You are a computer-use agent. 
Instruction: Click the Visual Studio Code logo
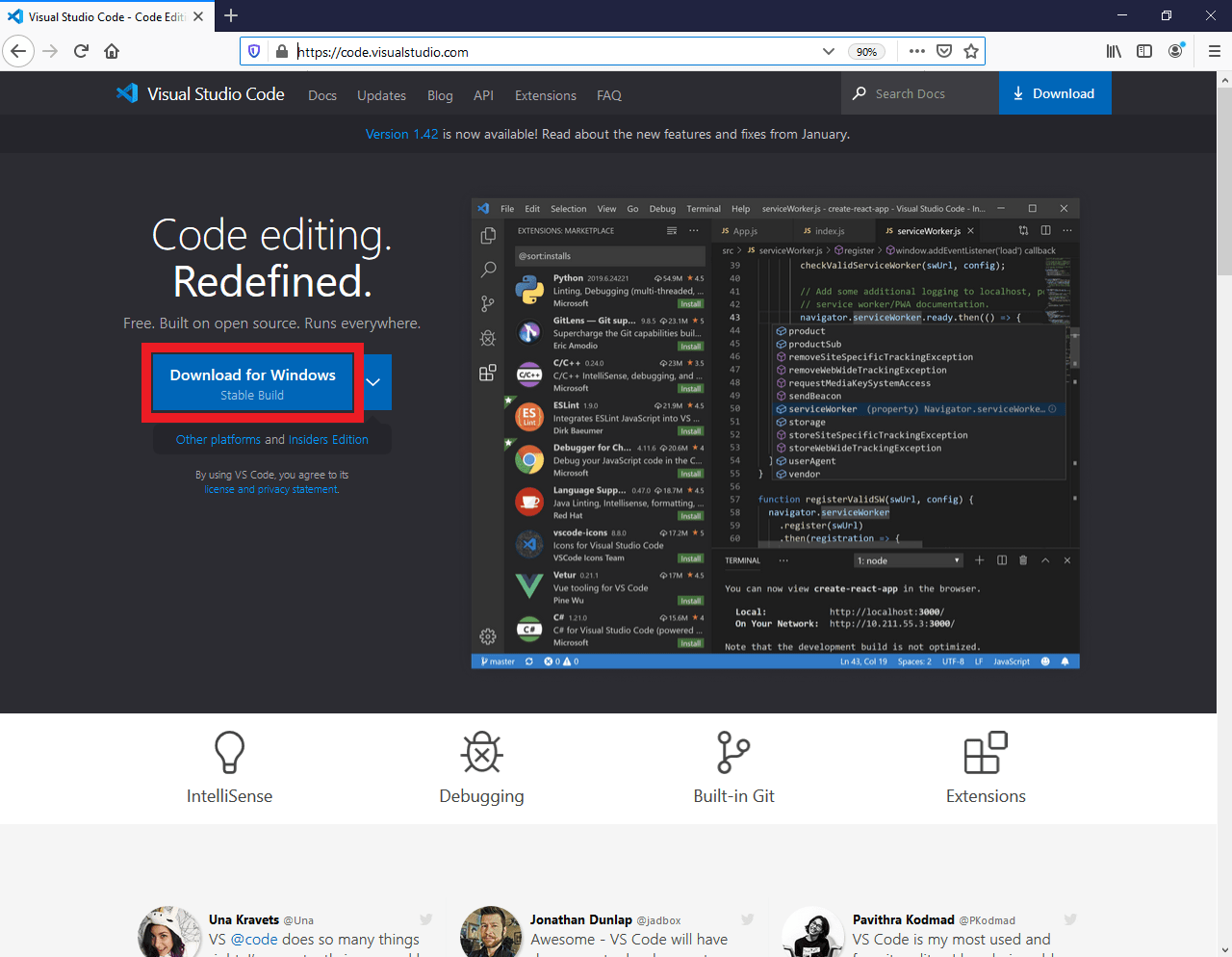127,93
